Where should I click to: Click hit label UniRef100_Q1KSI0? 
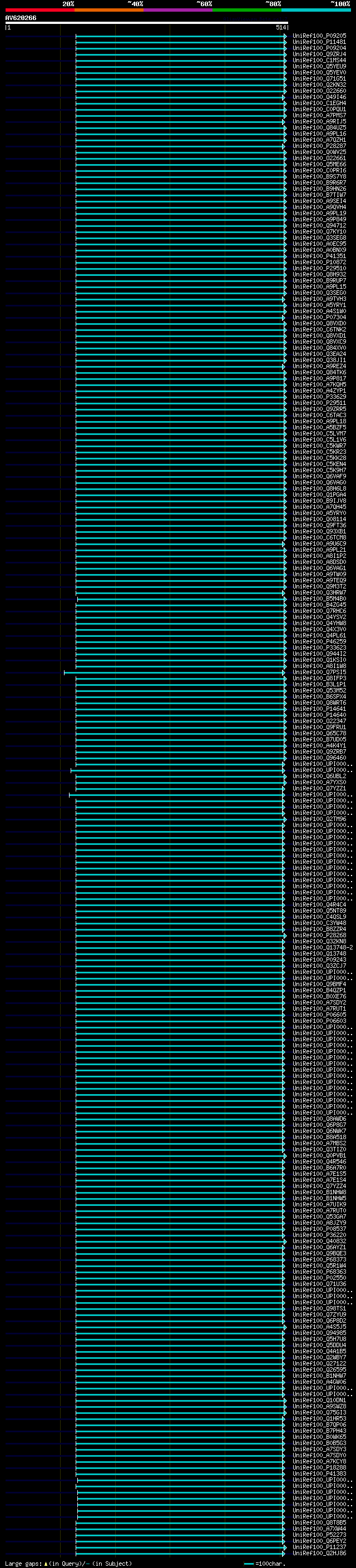(319, 660)
